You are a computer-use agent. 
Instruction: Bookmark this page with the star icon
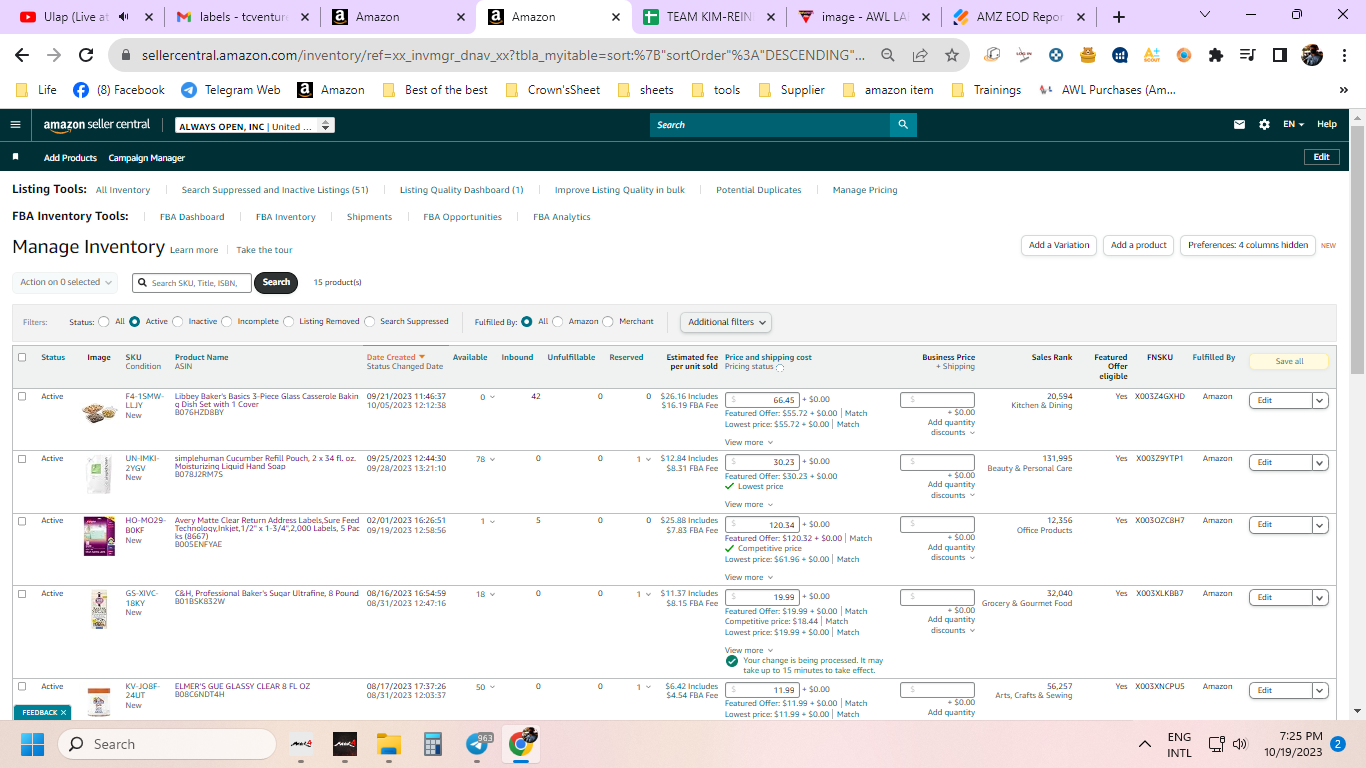pyautogui.click(x=952, y=55)
